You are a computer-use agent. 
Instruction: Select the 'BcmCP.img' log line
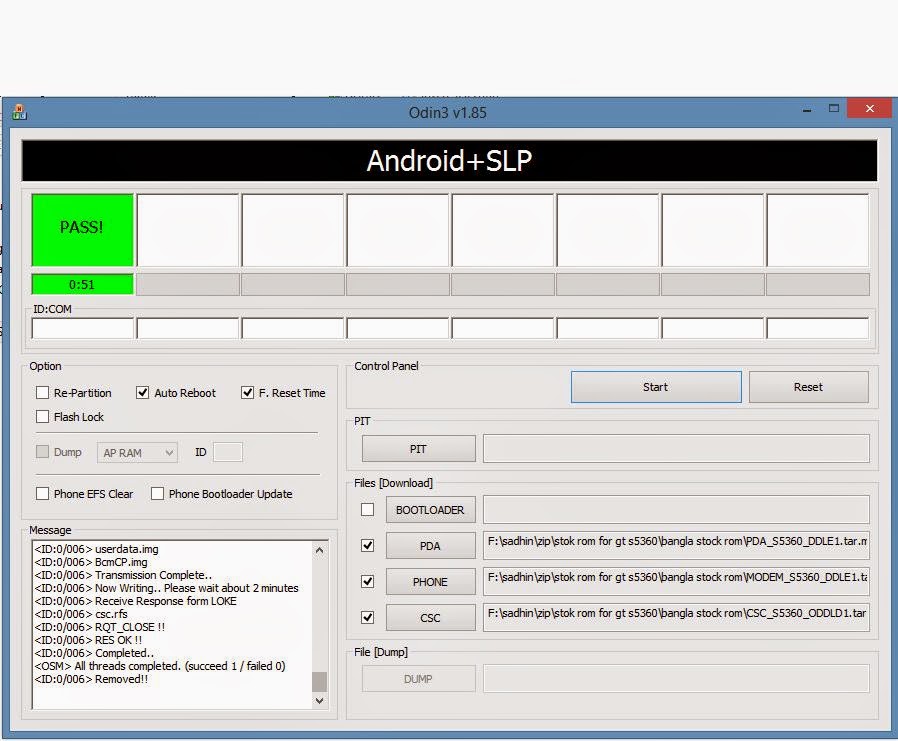91,562
